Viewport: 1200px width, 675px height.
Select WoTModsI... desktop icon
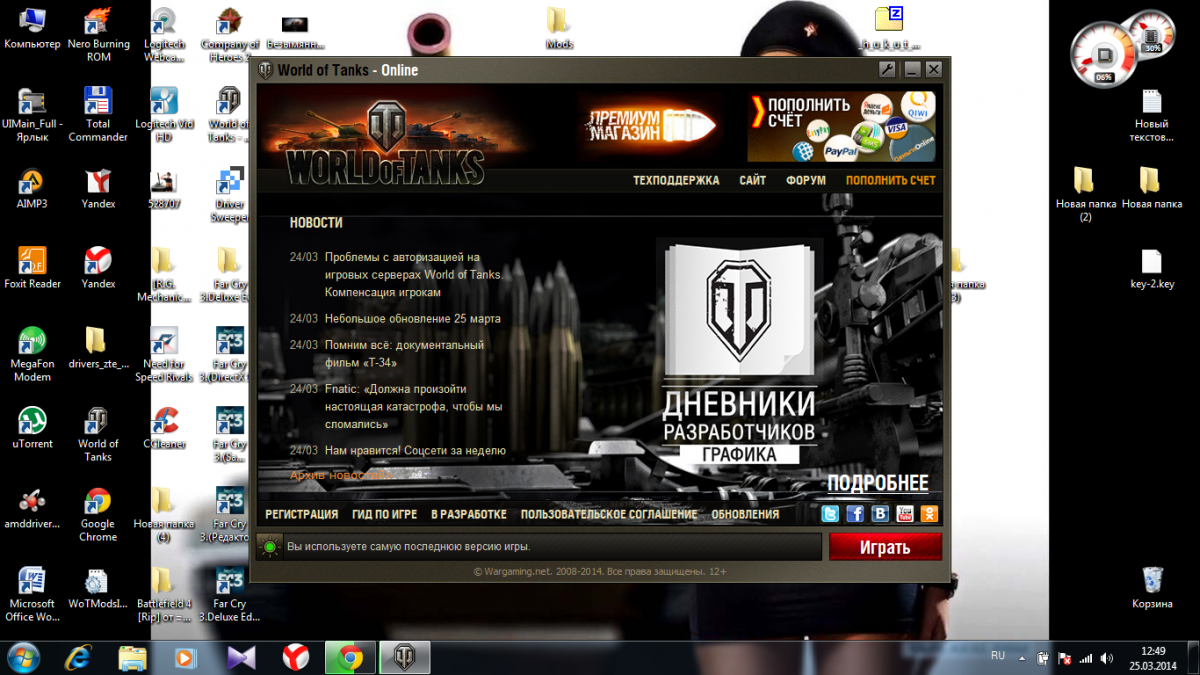tap(98, 588)
